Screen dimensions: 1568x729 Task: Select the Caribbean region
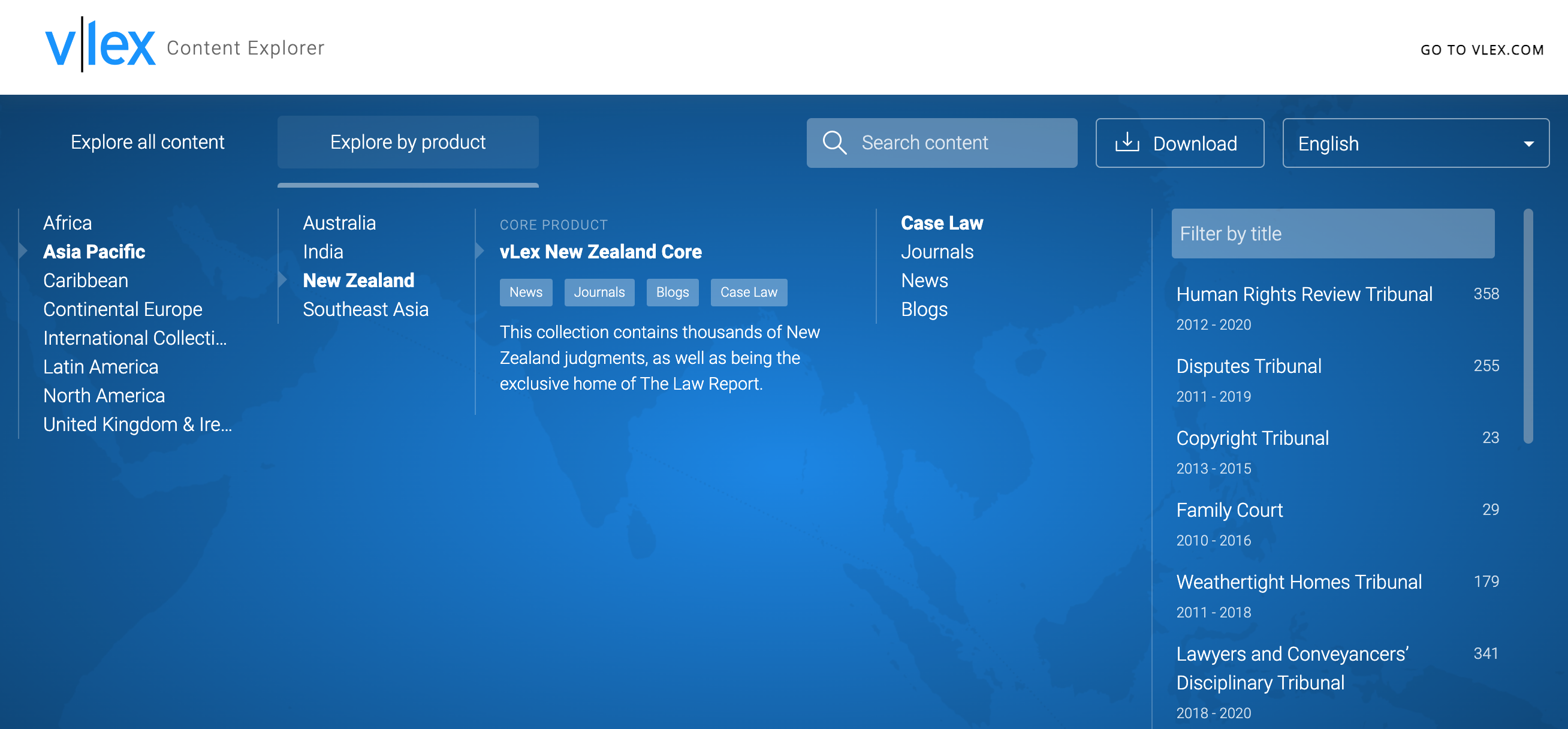coord(86,280)
